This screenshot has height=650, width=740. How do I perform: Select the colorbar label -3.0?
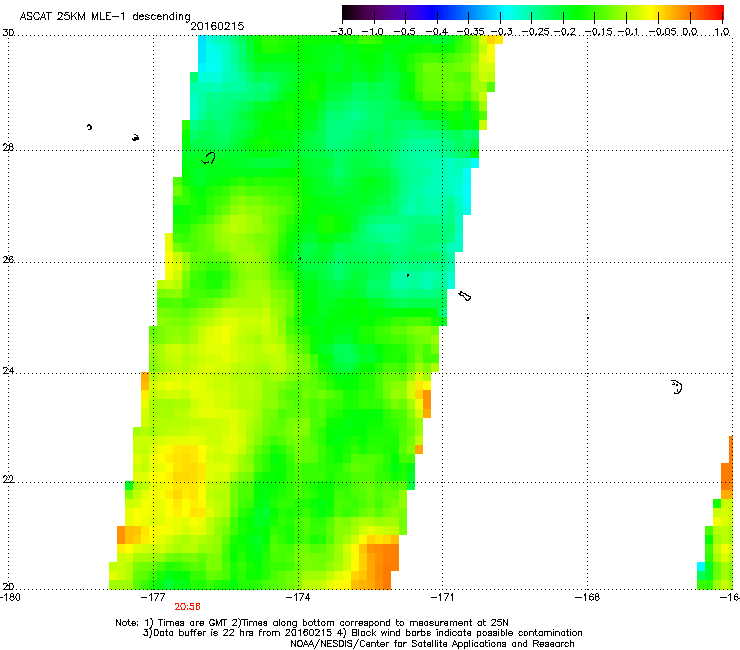coord(341,32)
